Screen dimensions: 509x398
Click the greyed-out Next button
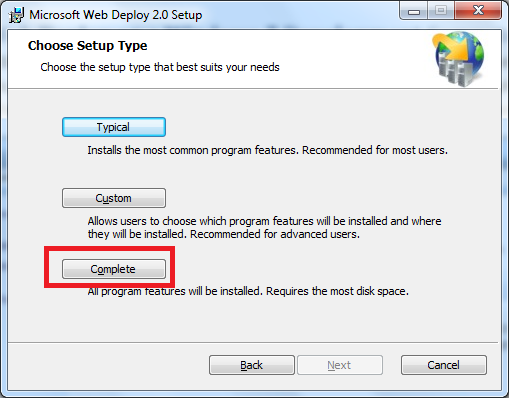point(340,365)
